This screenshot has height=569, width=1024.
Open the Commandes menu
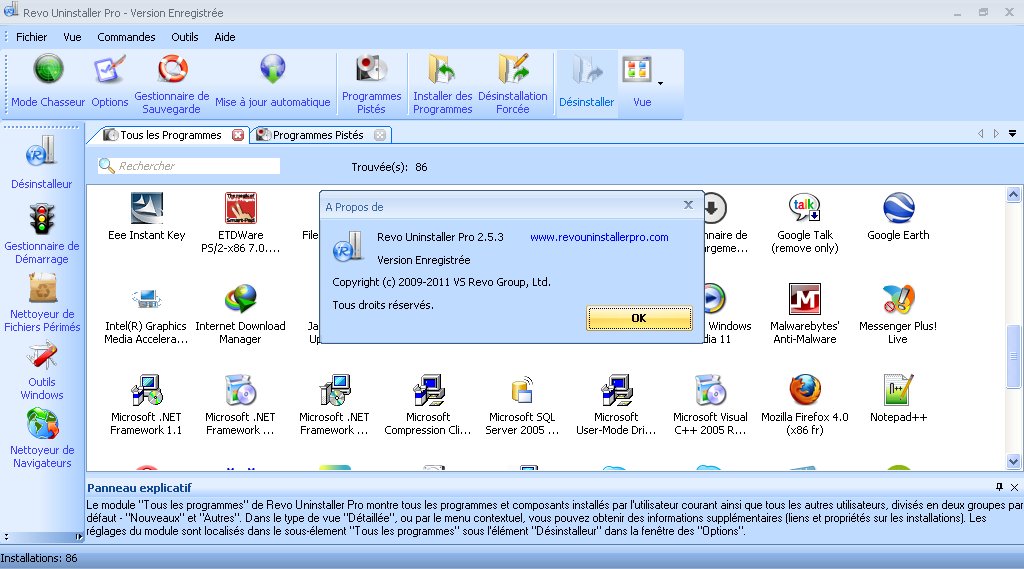tap(126, 37)
